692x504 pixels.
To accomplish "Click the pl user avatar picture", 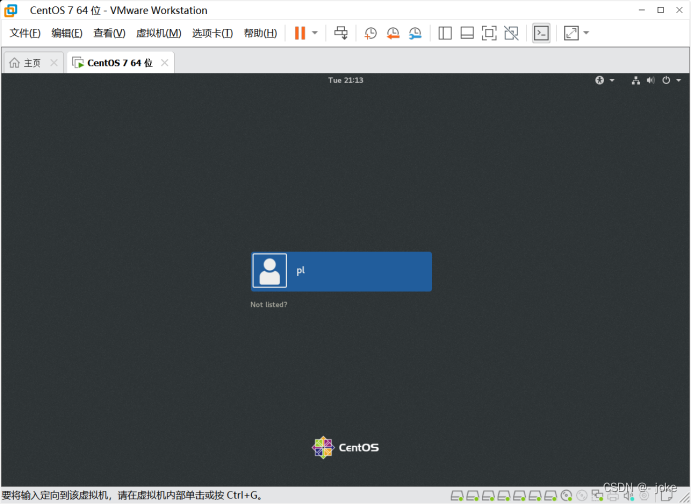I will [x=270, y=271].
